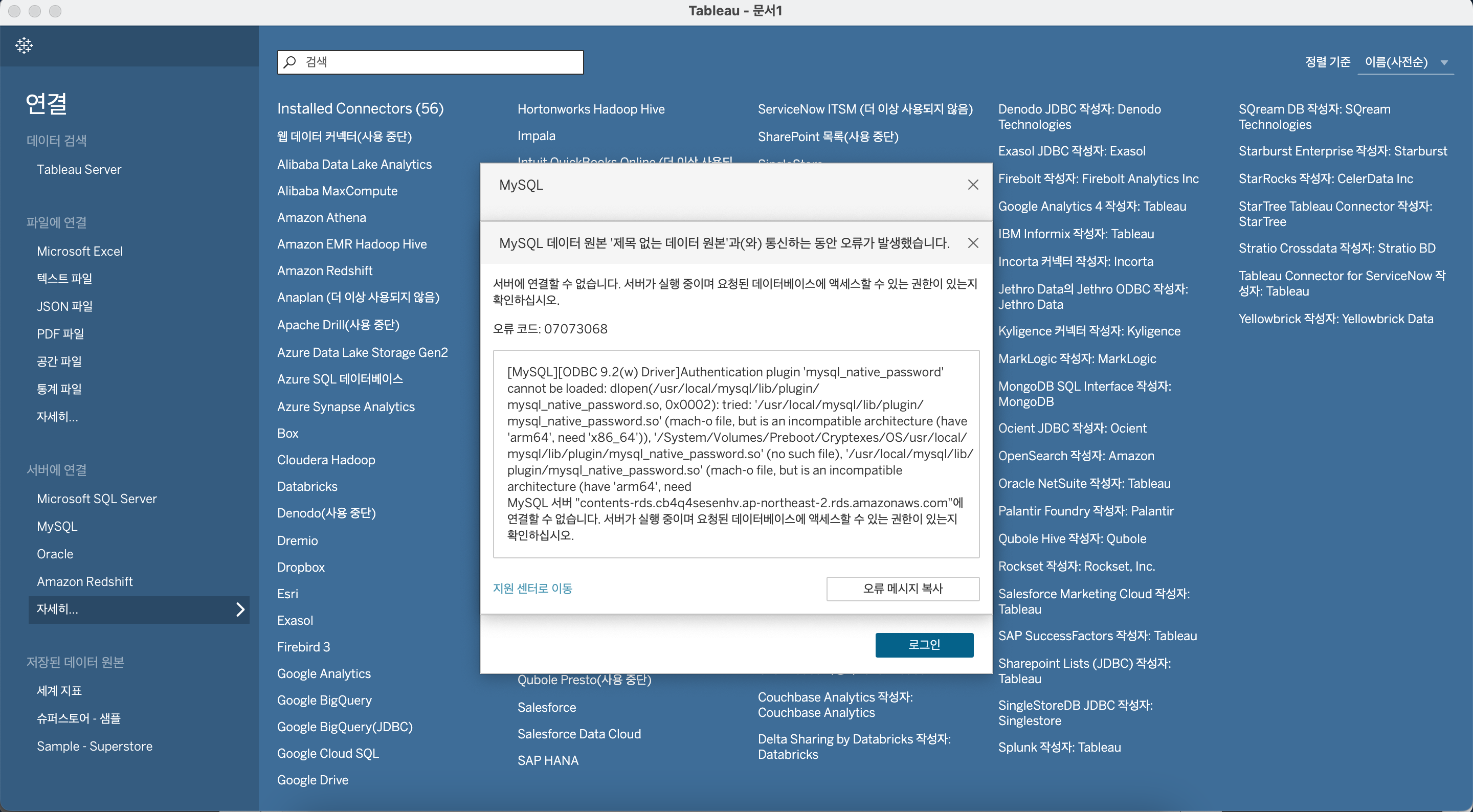The height and width of the screenshot is (812, 1473).
Task: Select Cloudera Hadoop connector
Action: [326, 460]
